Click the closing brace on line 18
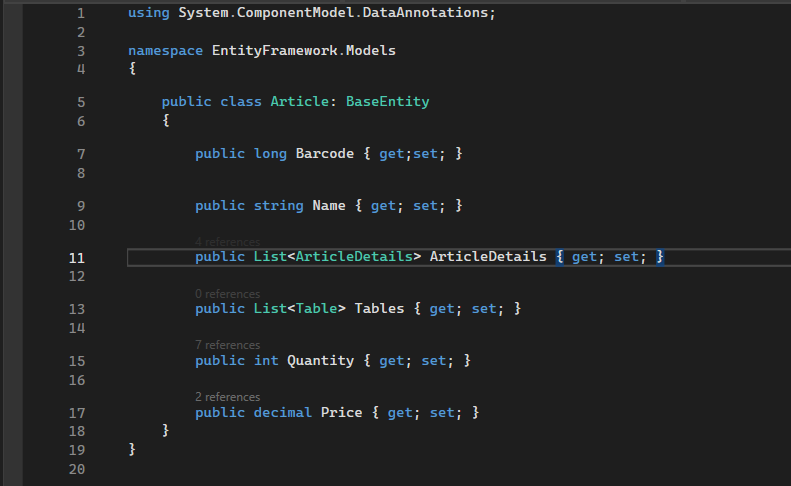This screenshot has height=486, width=791. (x=165, y=430)
